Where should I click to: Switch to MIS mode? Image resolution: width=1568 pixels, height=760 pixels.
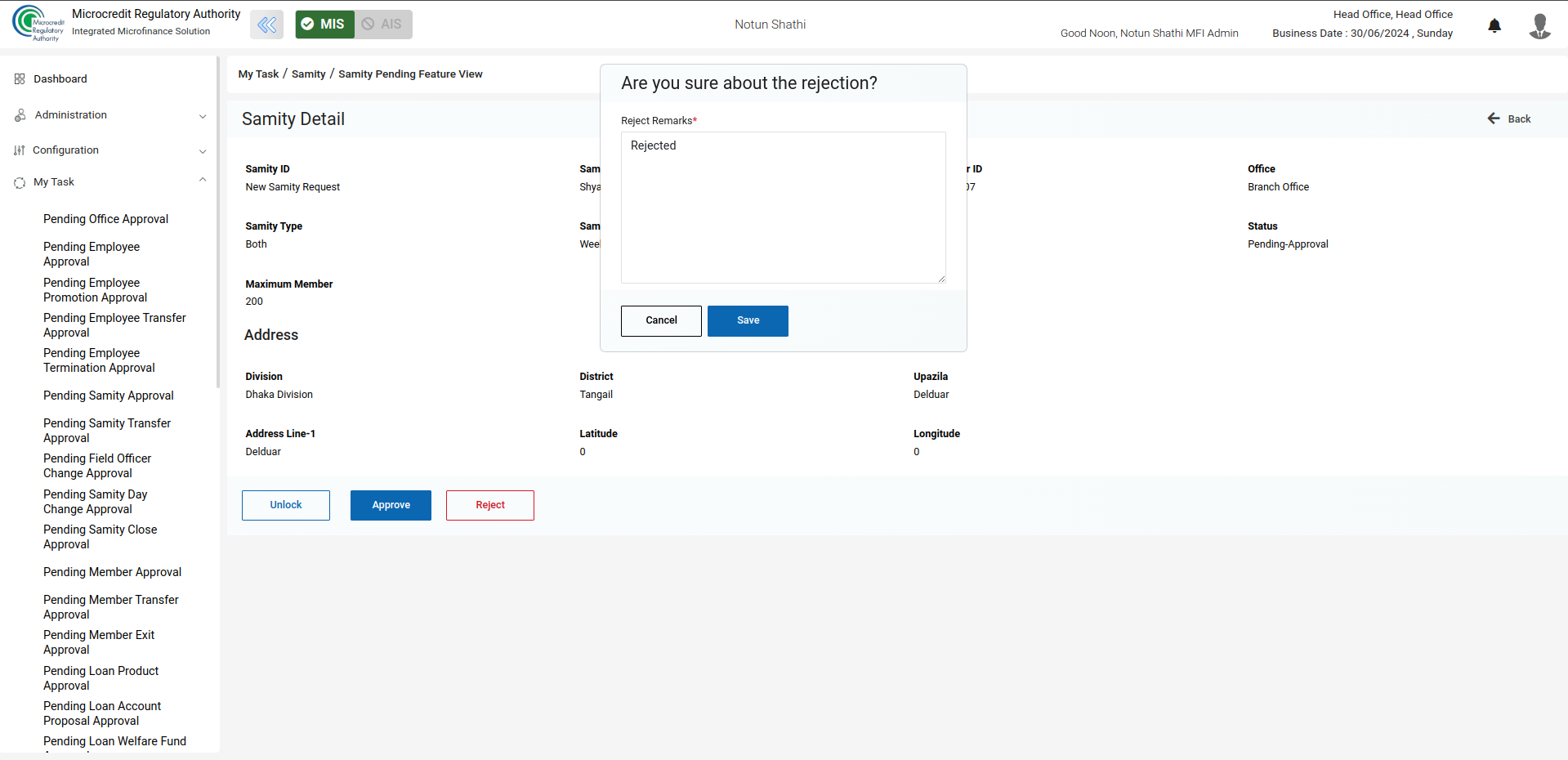tap(324, 25)
